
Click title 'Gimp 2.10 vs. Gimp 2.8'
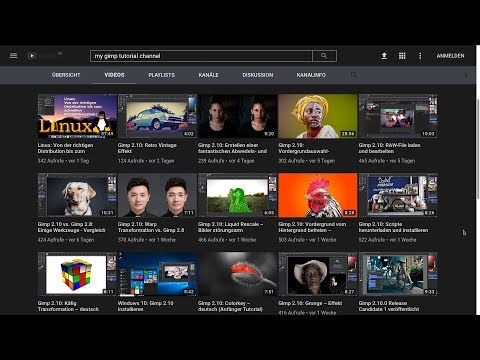[72, 227]
